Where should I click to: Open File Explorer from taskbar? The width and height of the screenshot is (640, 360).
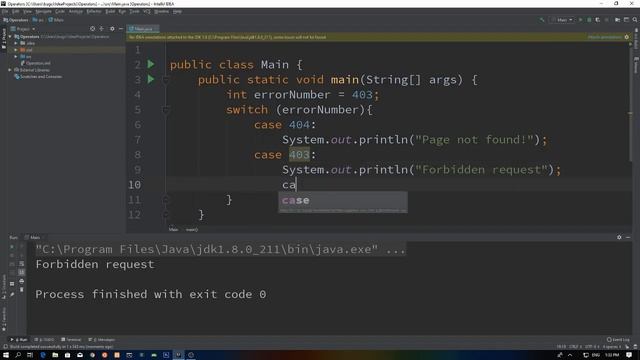click(x=55, y=355)
